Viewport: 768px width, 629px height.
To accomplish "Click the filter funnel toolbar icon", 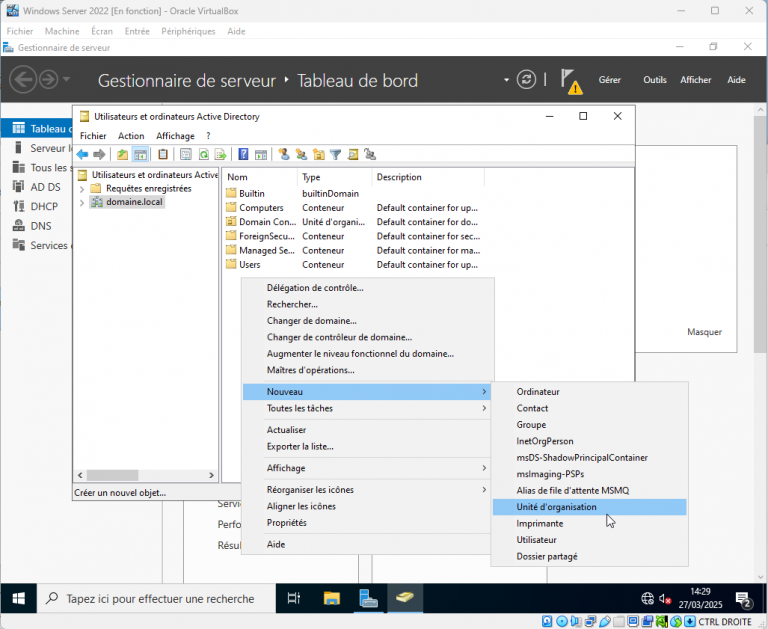I will click(336, 154).
